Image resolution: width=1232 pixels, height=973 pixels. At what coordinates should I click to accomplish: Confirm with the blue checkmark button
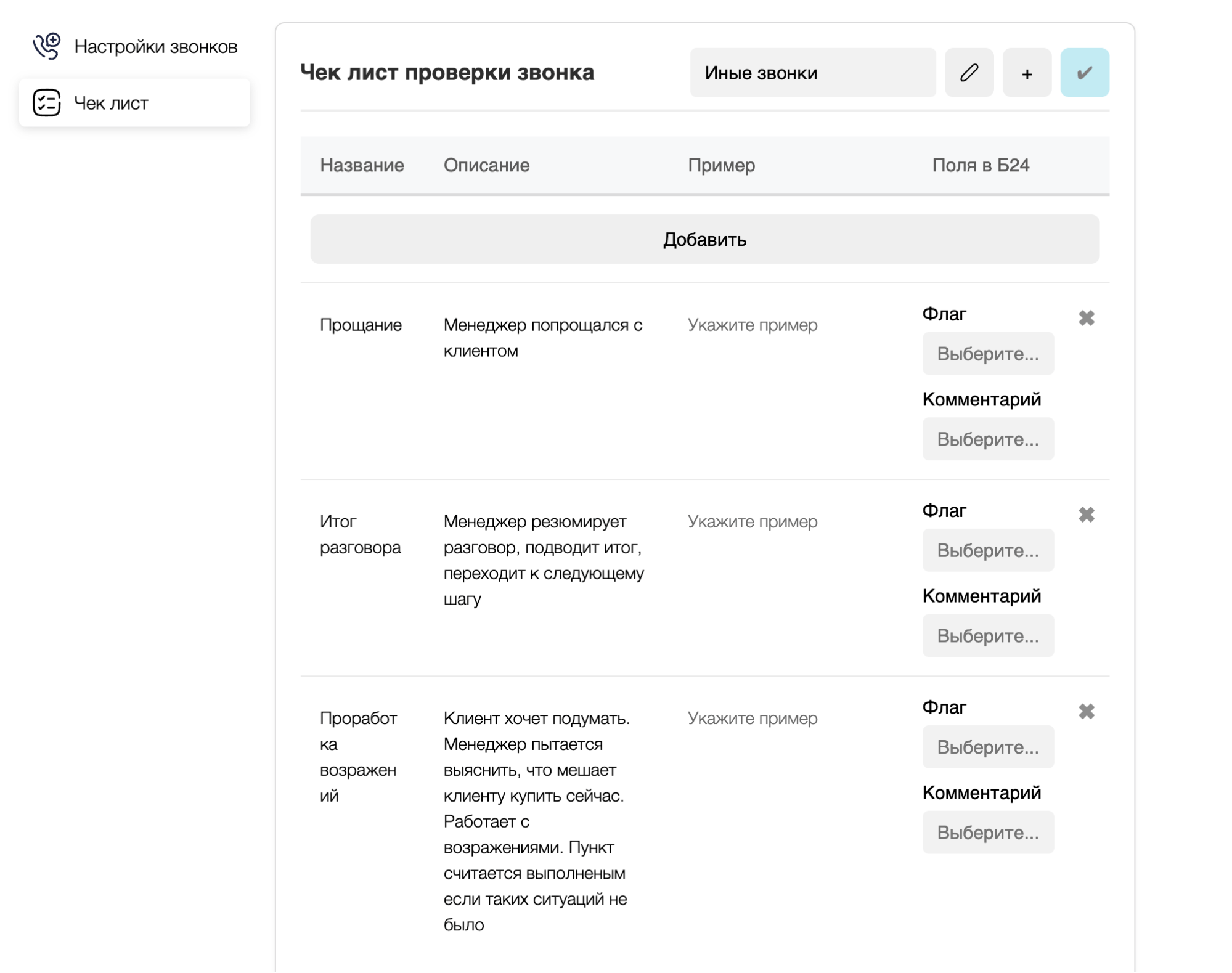point(1084,73)
